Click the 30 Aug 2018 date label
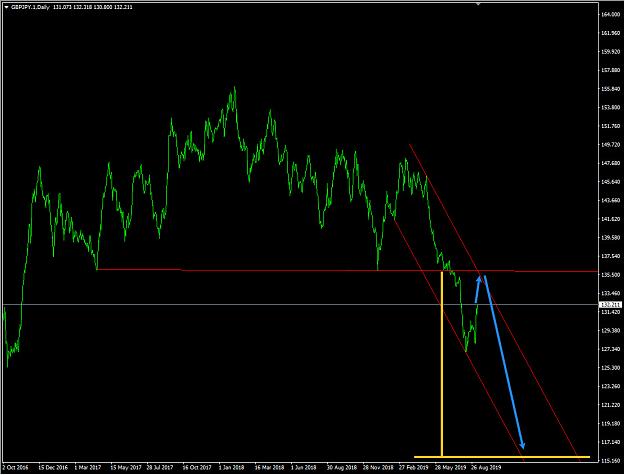Image resolution: width=625 pixels, height=475 pixels. coord(342,467)
